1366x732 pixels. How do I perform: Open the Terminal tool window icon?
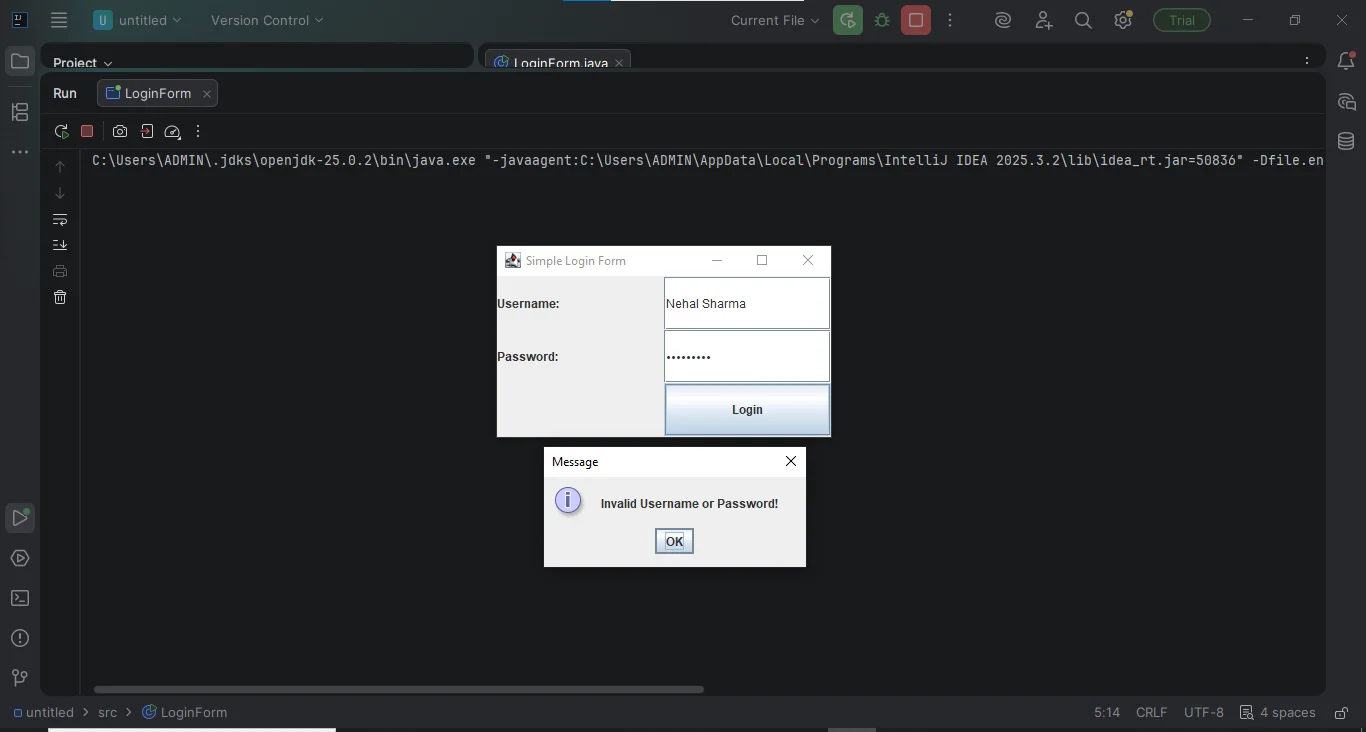click(20, 598)
